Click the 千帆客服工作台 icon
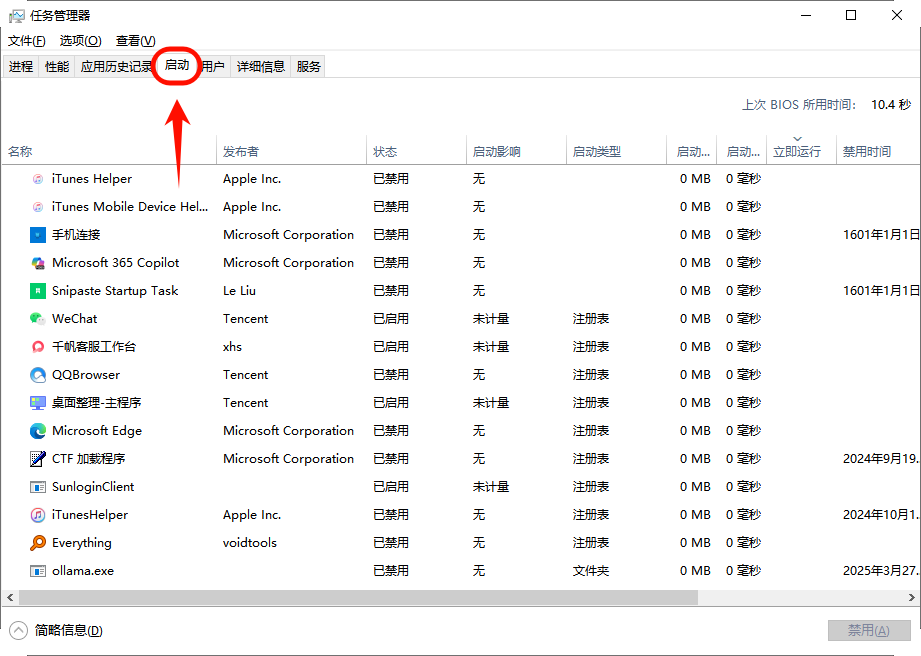Screen dimensions: 921x656 pyautogui.click(x=38, y=346)
